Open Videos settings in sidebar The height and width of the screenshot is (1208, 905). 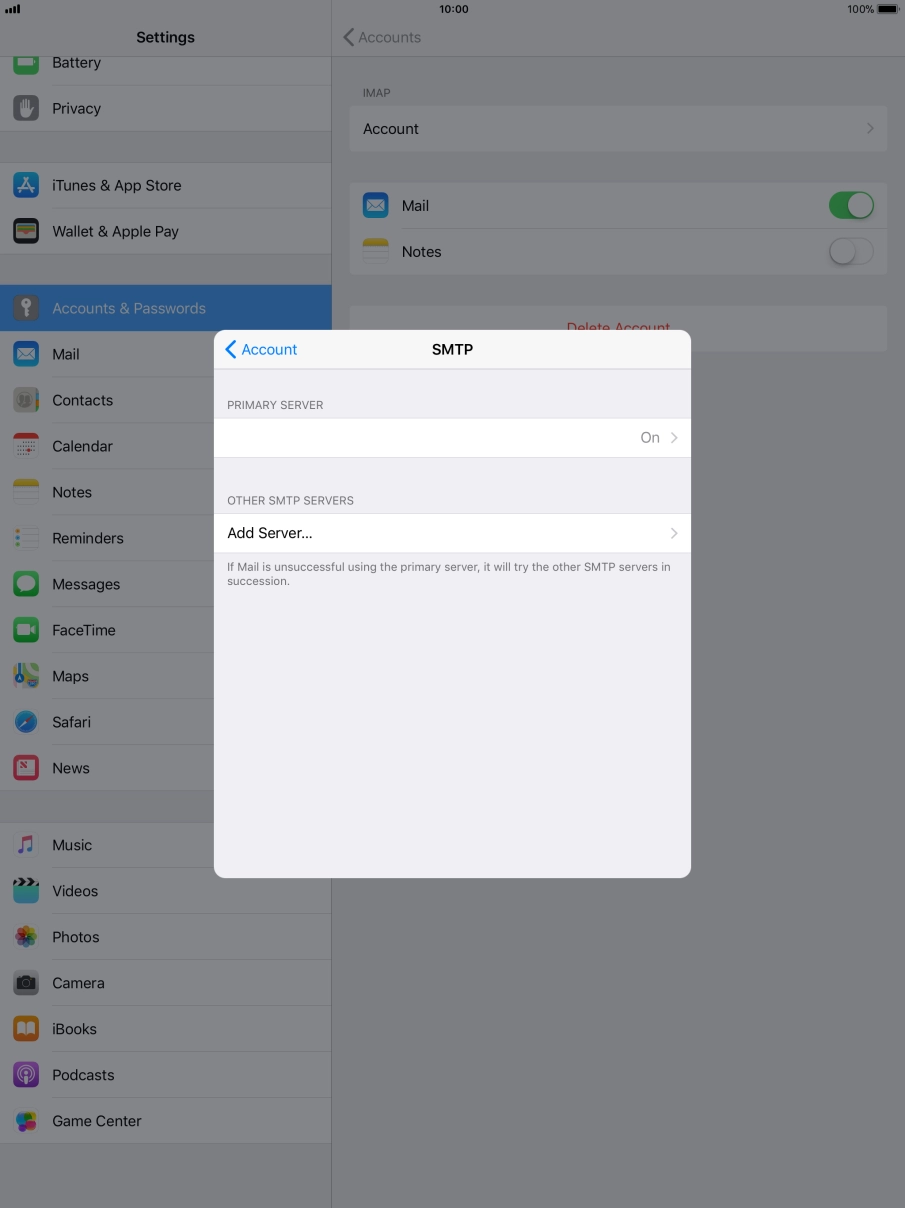[x=75, y=891]
